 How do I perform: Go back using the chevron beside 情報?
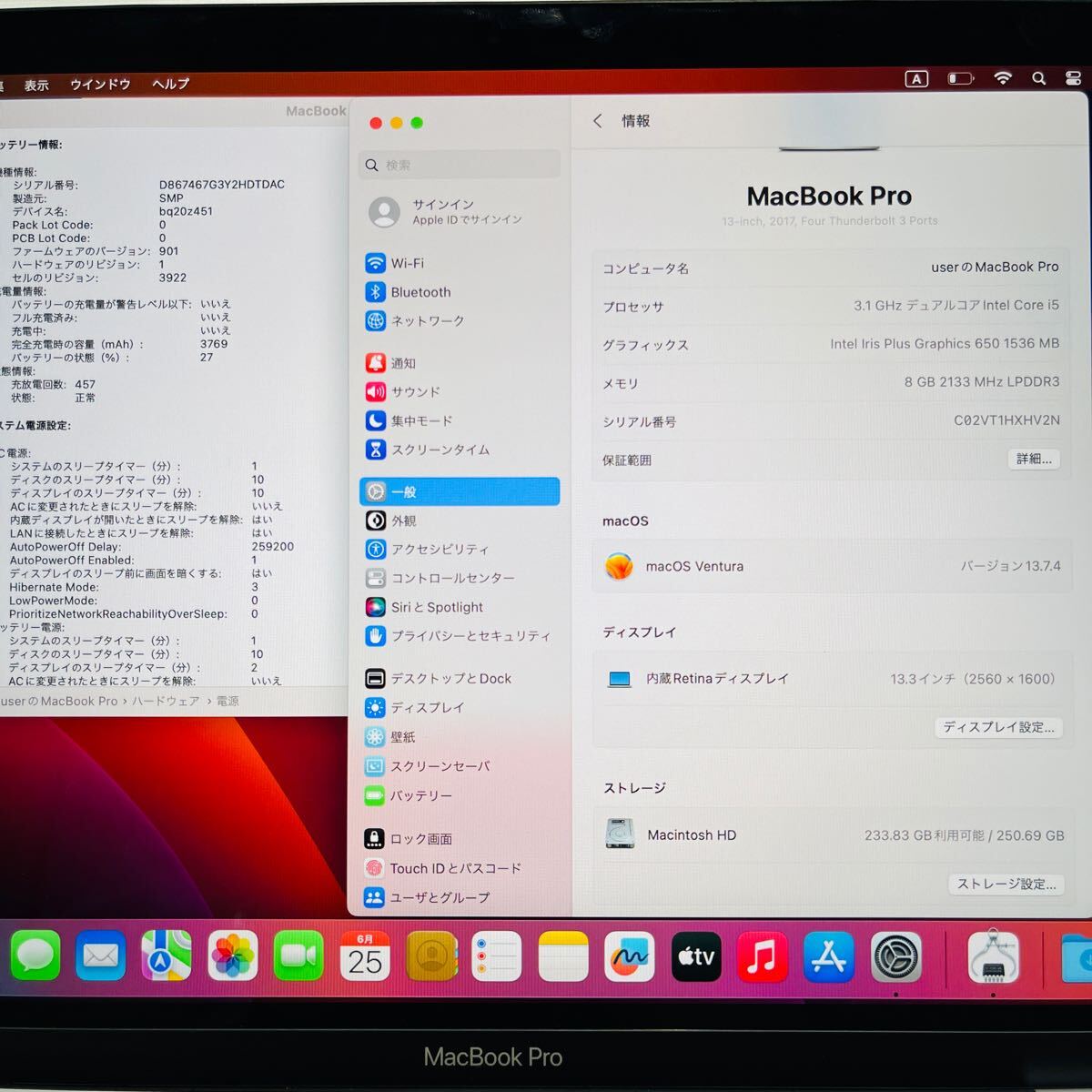(x=598, y=121)
